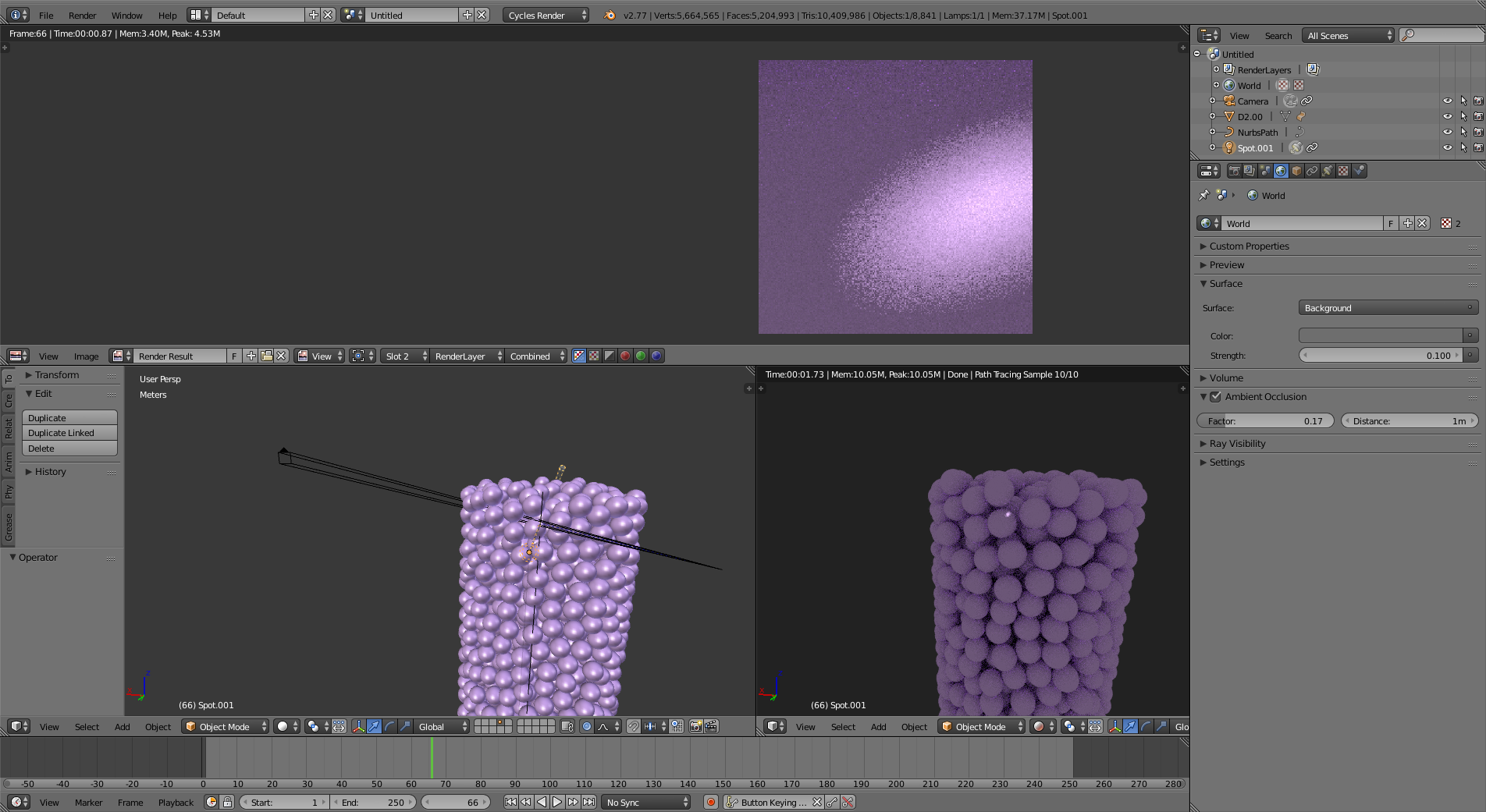Show the green channel in image editor
This screenshot has width=1486, height=812.
coord(641,356)
